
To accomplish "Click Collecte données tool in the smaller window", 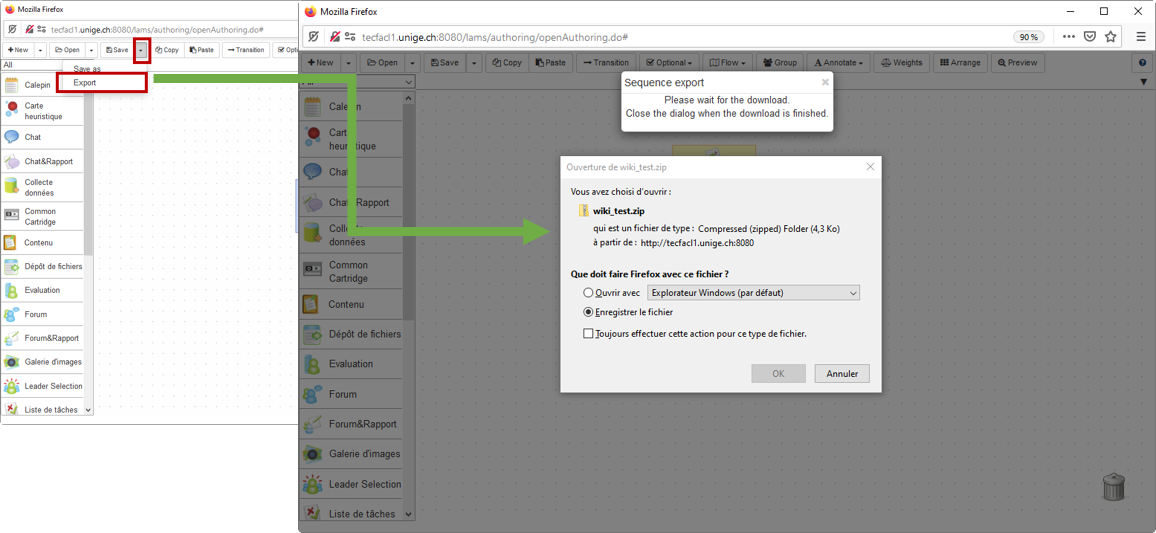I will coord(42,187).
